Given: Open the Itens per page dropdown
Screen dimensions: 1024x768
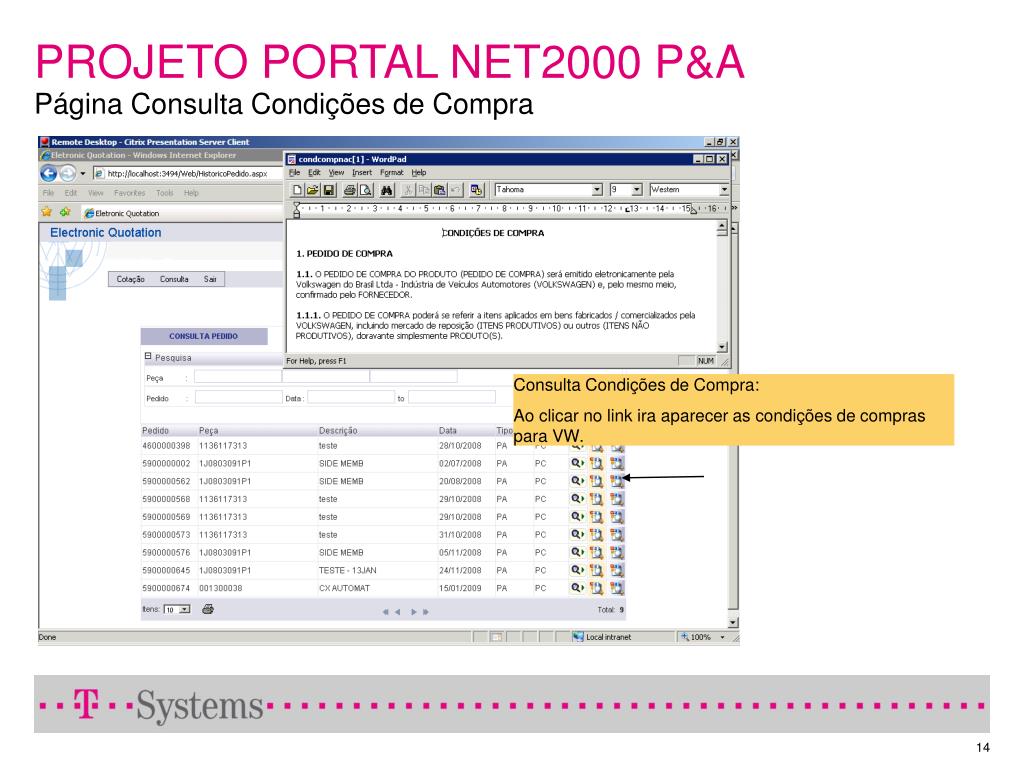Looking at the screenshot, I should pyautogui.click(x=185, y=609).
